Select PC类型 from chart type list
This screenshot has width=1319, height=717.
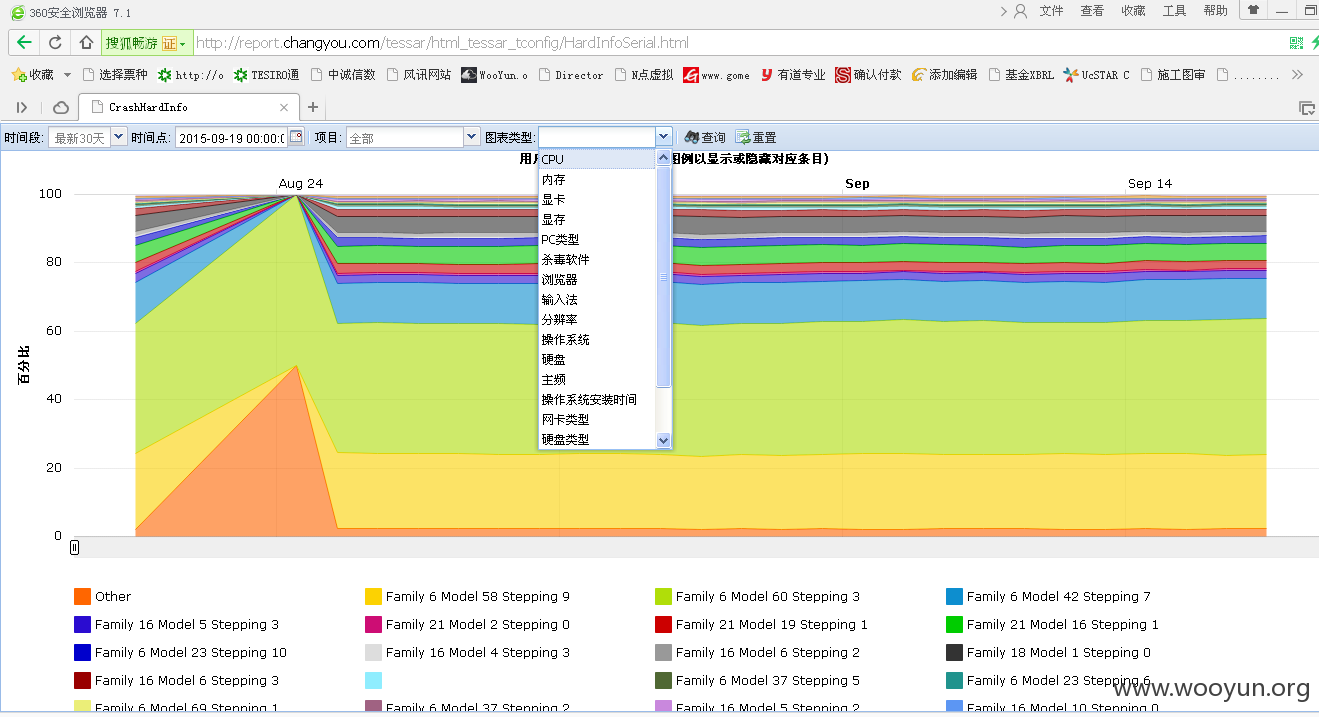[x=597, y=239]
